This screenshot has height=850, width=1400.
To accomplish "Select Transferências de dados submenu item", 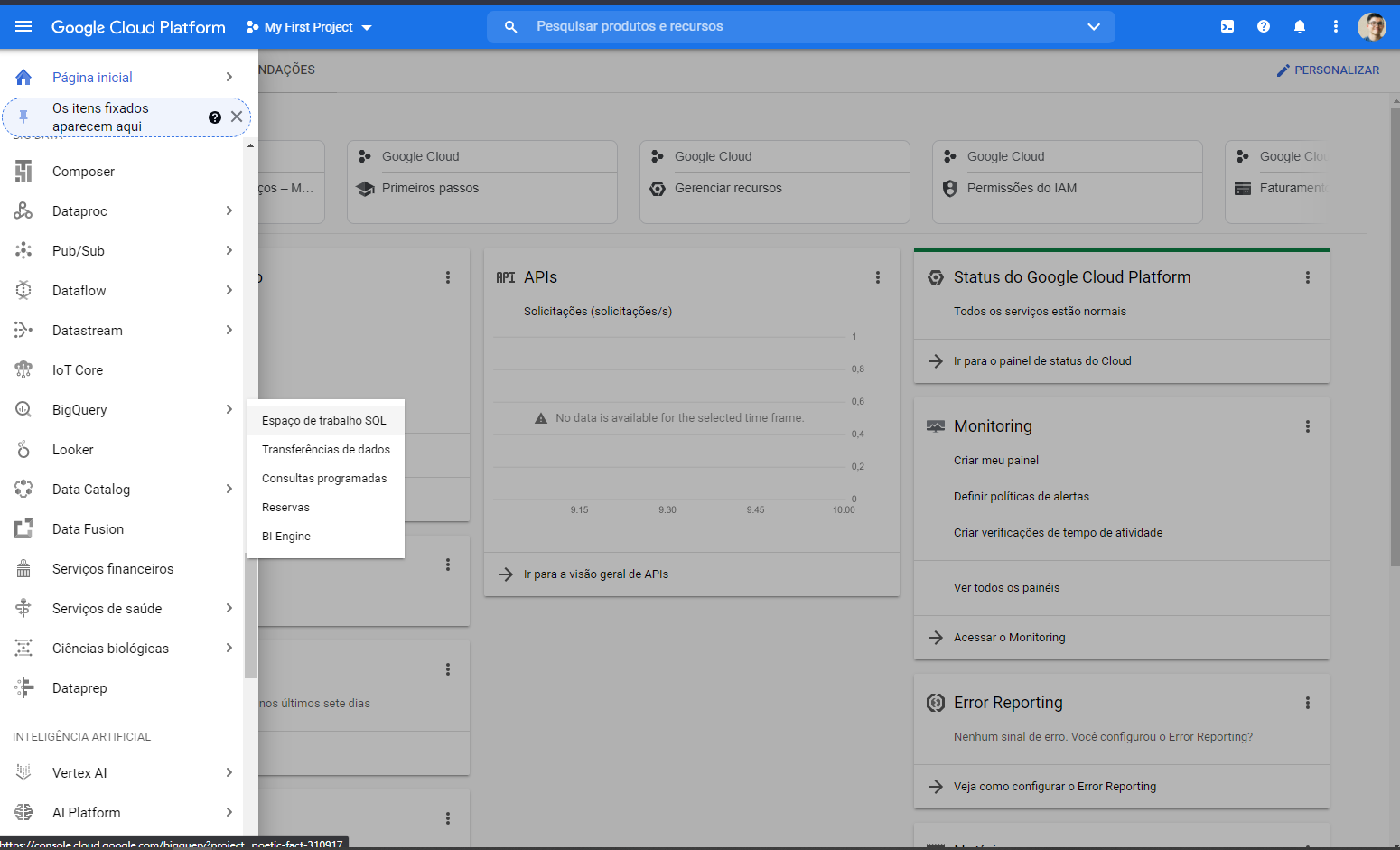I will (x=326, y=449).
